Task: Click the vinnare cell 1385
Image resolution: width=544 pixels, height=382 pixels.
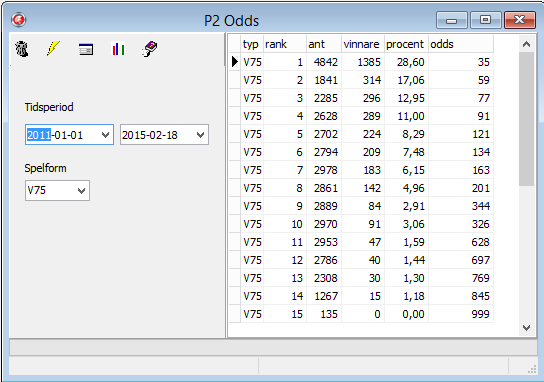Action: tap(363, 62)
